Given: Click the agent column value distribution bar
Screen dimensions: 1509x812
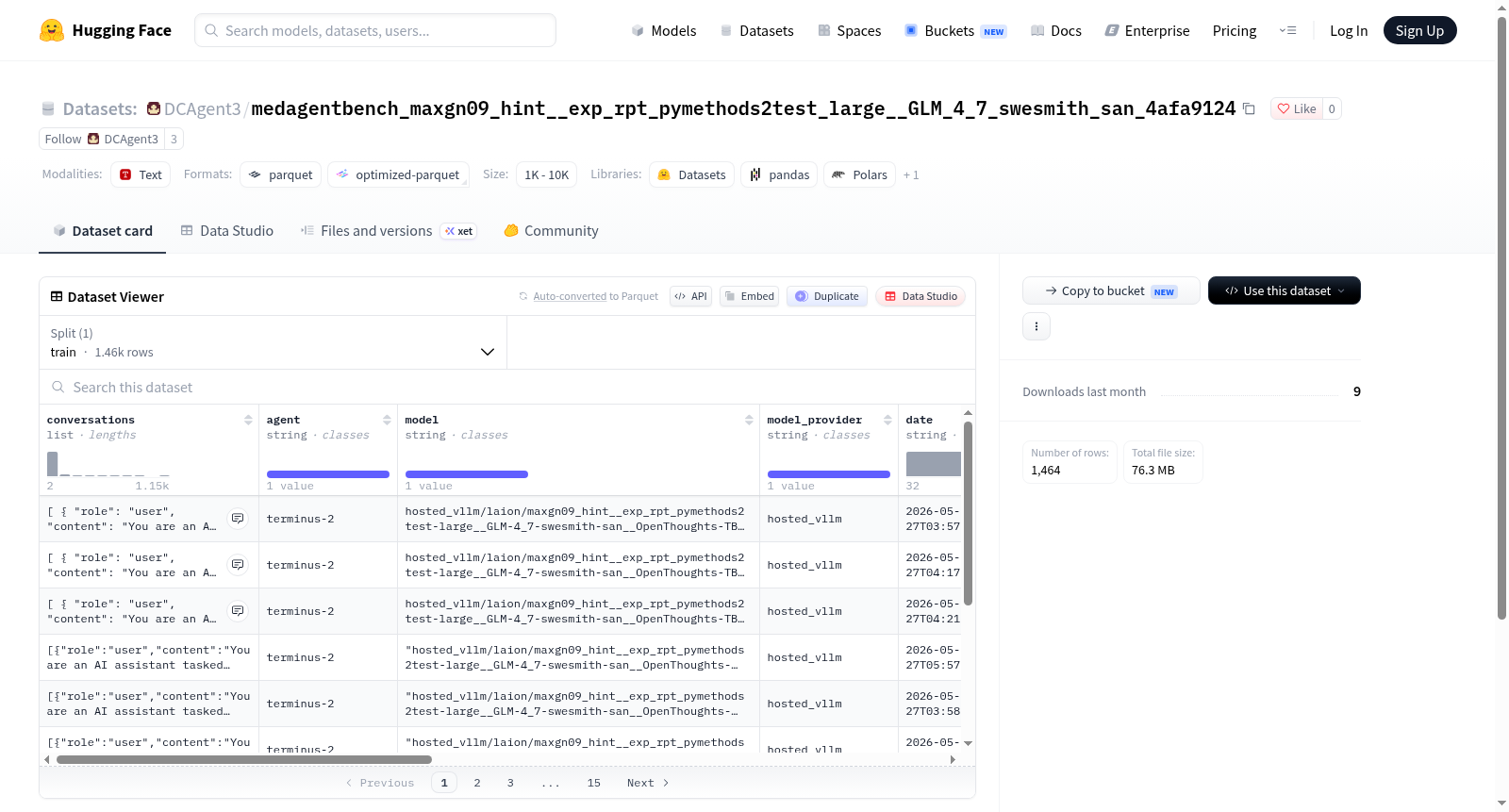Looking at the screenshot, I should tap(328, 473).
